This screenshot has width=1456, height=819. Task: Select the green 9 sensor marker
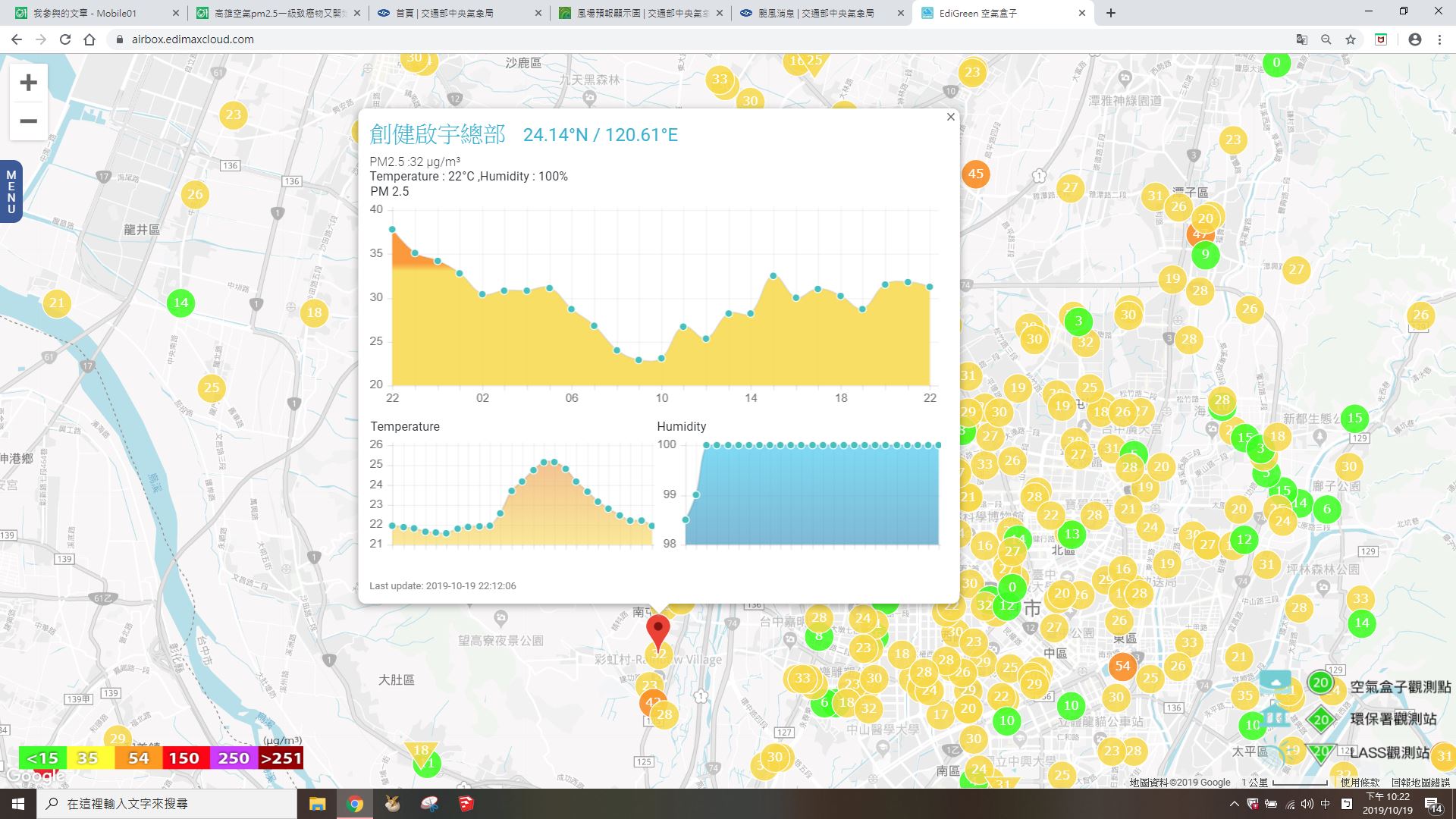pyautogui.click(x=1205, y=254)
